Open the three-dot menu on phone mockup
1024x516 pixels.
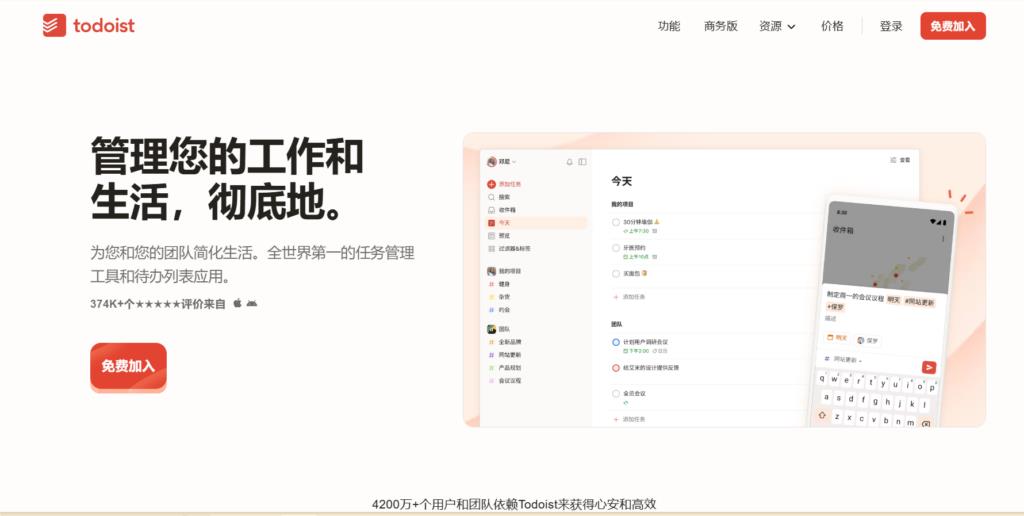pyautogui.click(x=942, y=239)
